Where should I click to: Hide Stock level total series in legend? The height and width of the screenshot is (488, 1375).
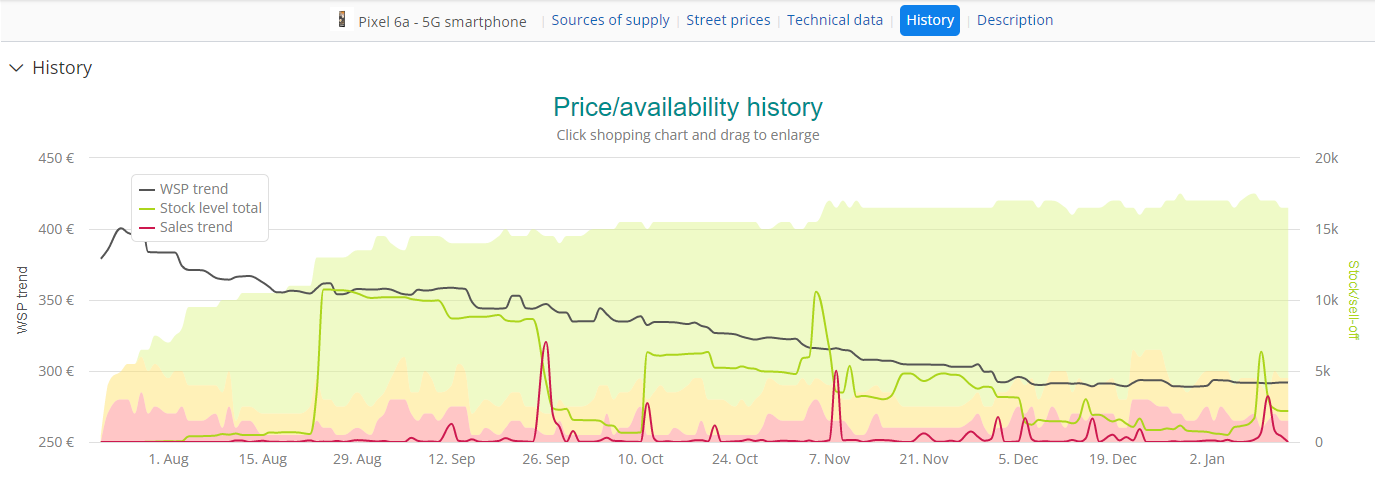point(210,208)
